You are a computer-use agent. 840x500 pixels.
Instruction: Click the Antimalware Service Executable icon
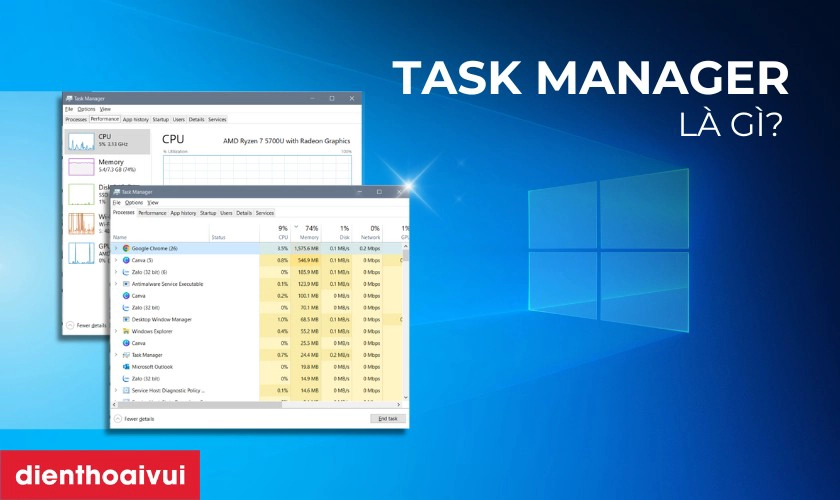click(126, 283)
